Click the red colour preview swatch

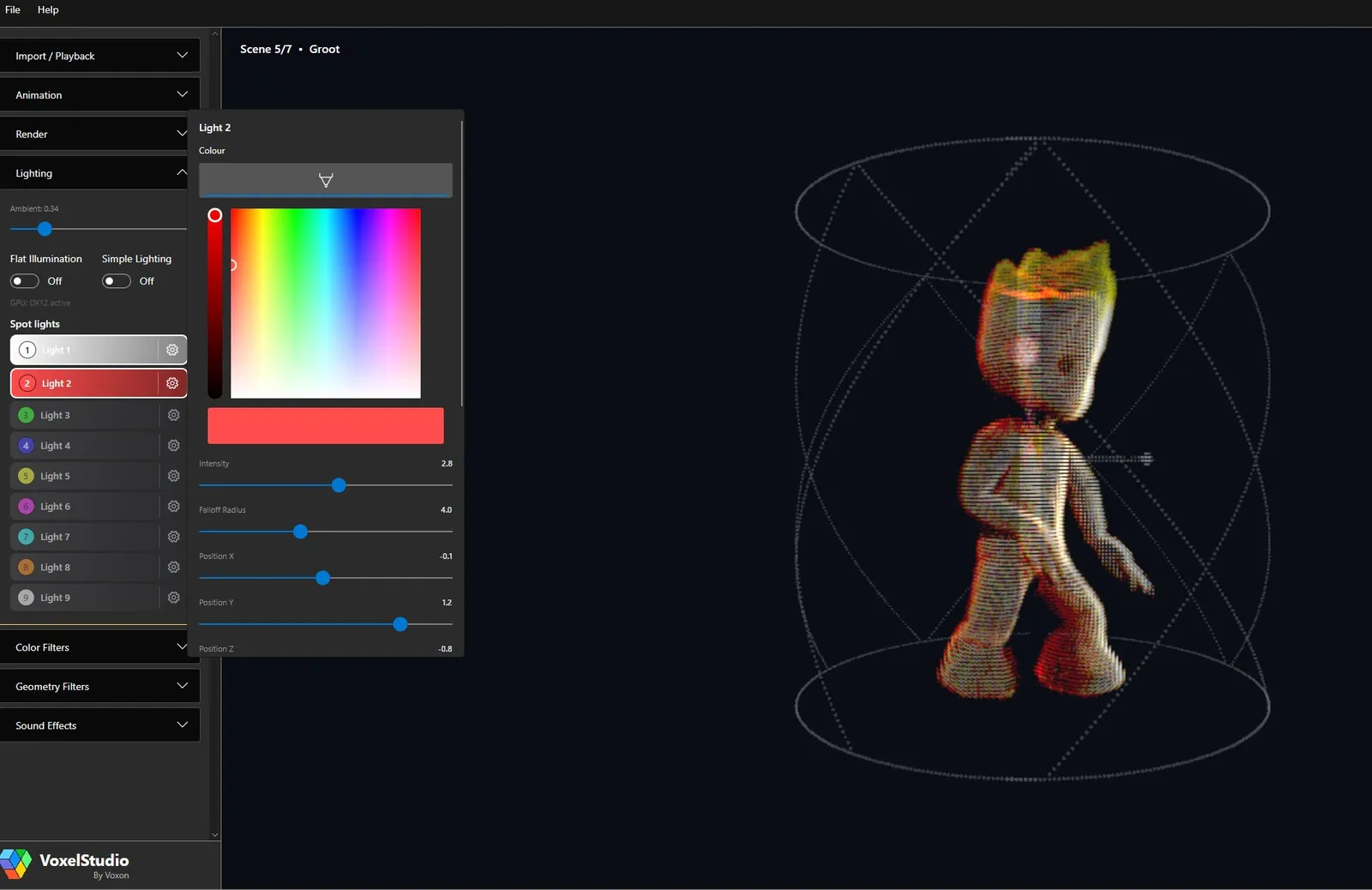click(326, 425)
